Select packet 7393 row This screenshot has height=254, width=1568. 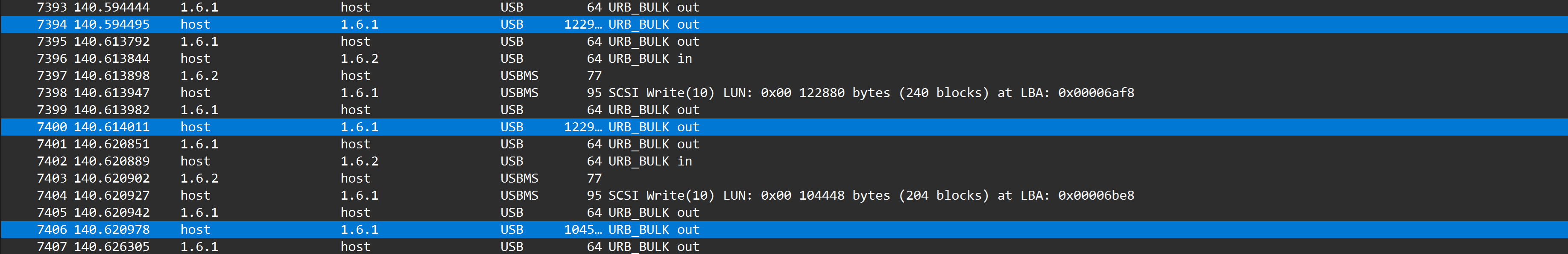coord(784,7)
